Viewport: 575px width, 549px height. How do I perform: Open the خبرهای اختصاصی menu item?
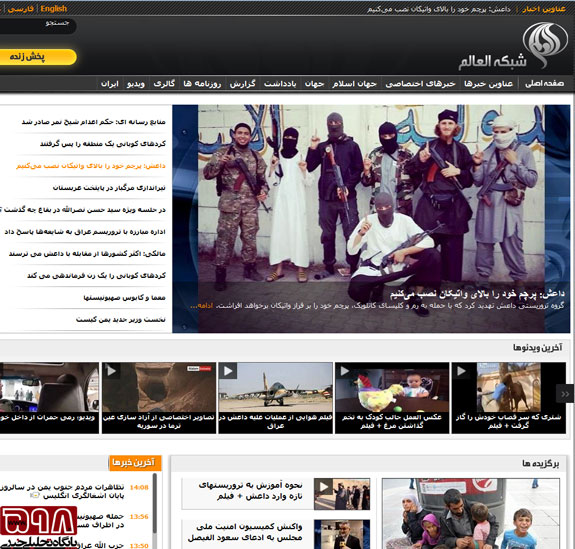pos(420,84)
